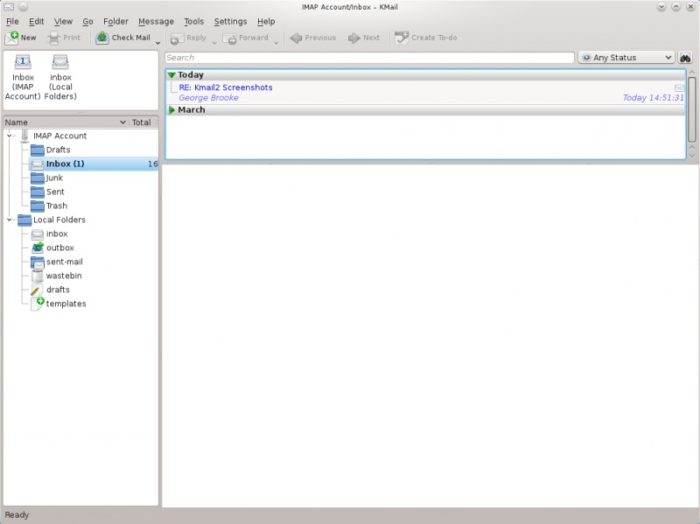
Task: Click the binoculars search icon beside Any Status
Action: pyautogui.click(x=686, y=58)
